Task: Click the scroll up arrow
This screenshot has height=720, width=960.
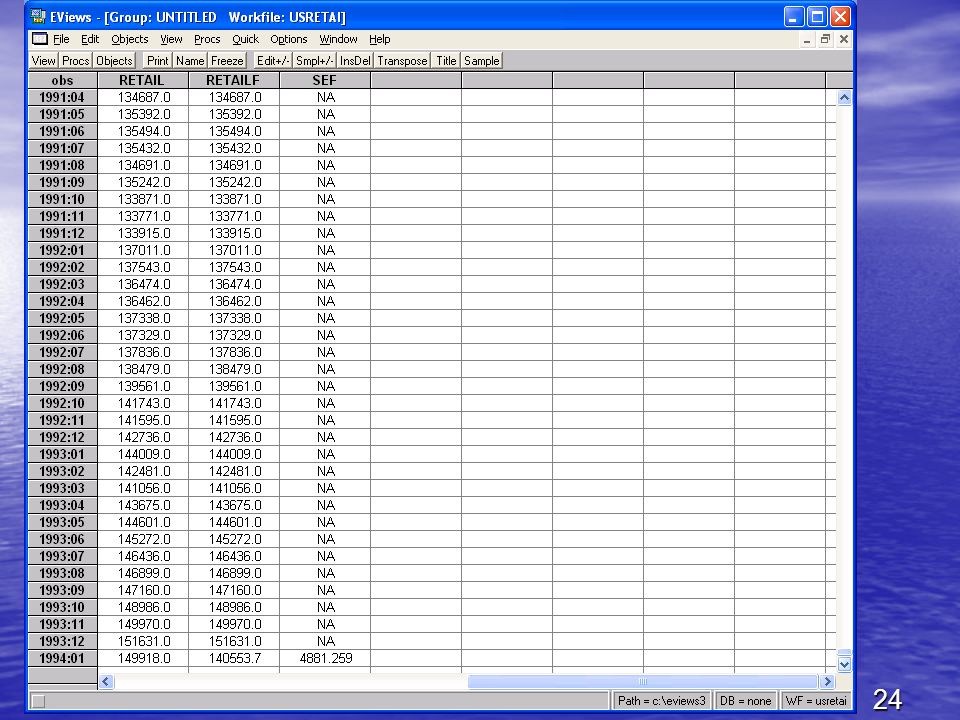Action: [844, 97]
